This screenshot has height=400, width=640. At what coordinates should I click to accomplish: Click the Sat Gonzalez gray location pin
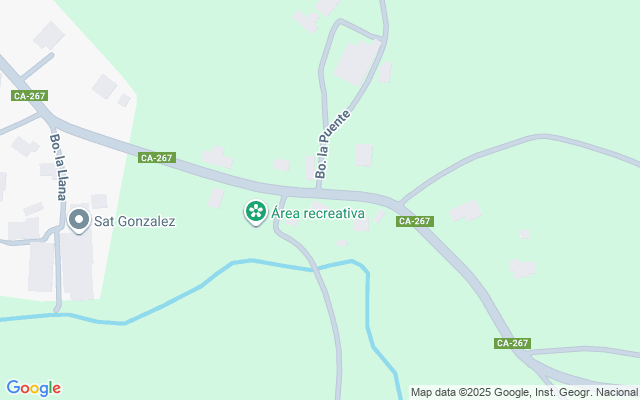pos(79,221)
